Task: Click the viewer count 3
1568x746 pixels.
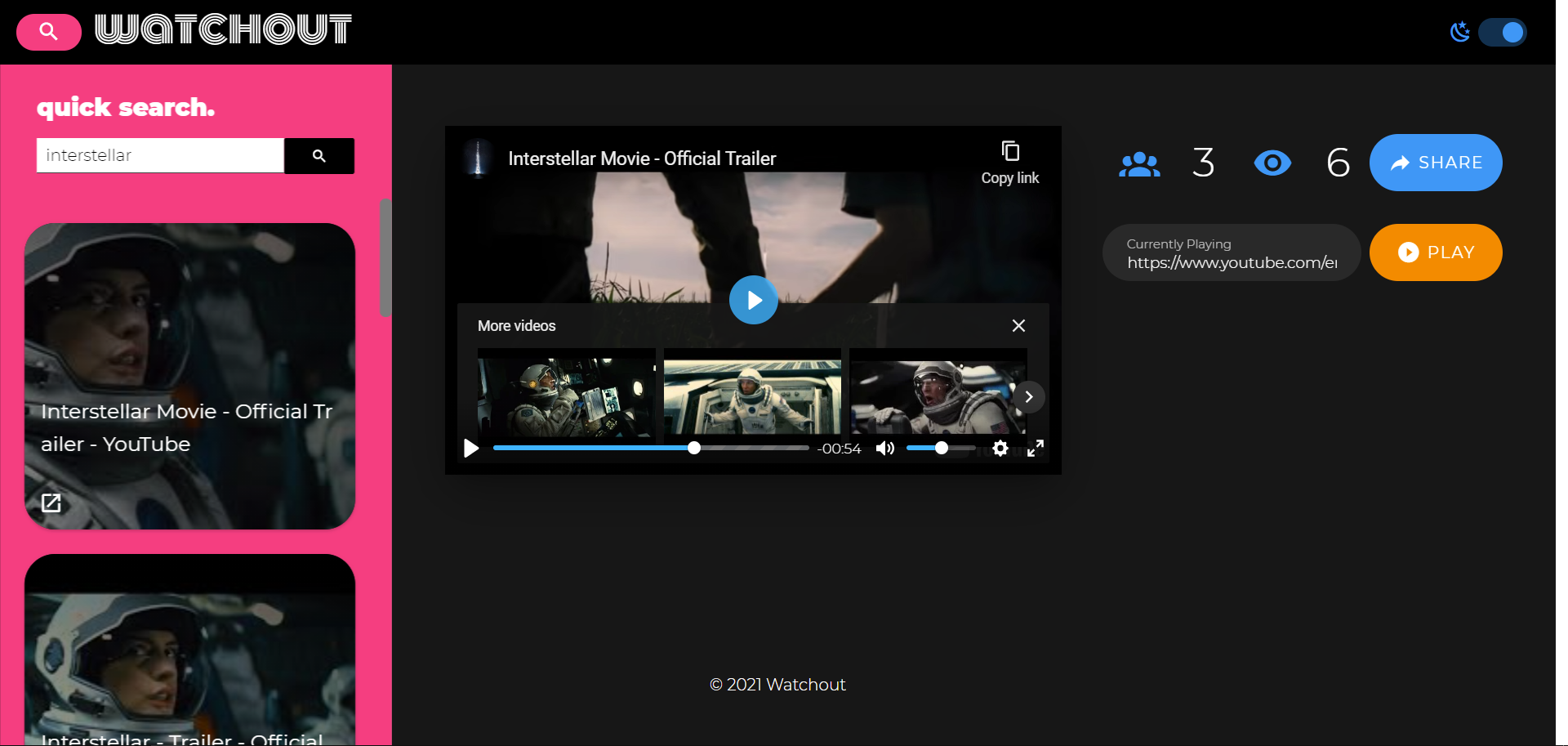Action: (x=1203, y=163)
